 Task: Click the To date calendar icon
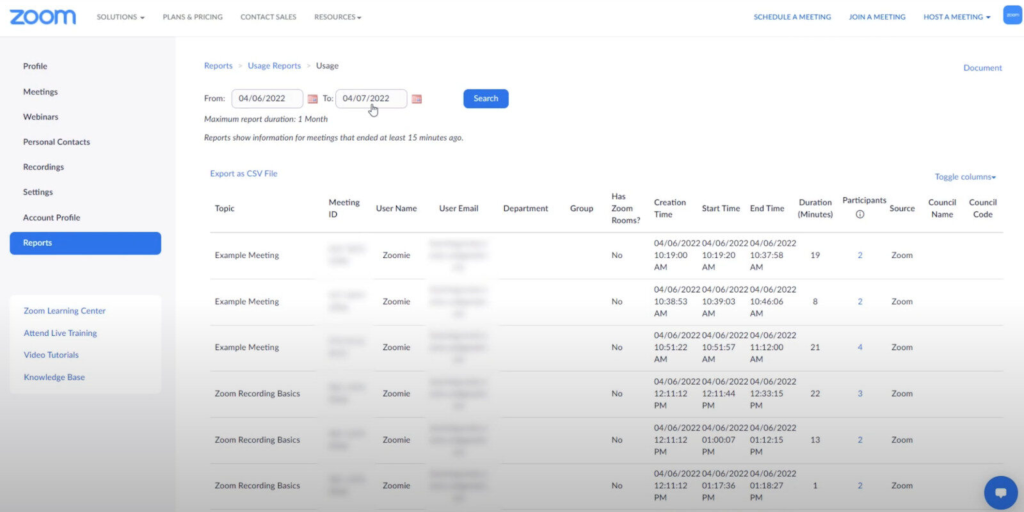[417, 99]
